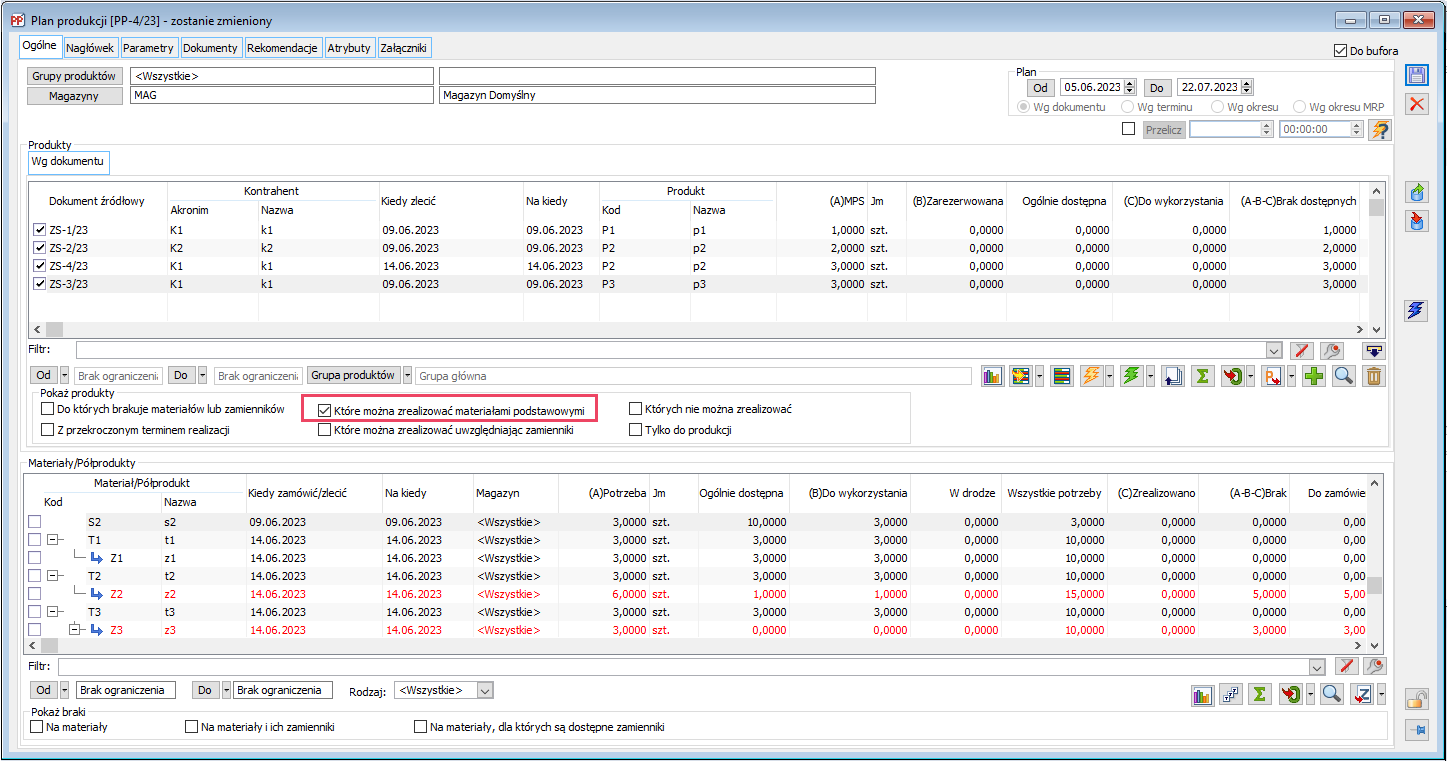
Task: Click the orange P document icon
Action: coord(1273,376)
